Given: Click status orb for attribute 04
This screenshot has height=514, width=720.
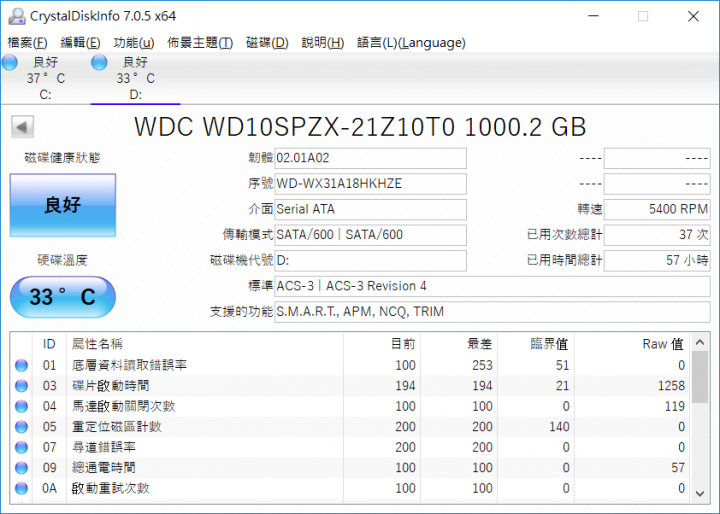Looking at the screenshot, I should tap(22, 407).
